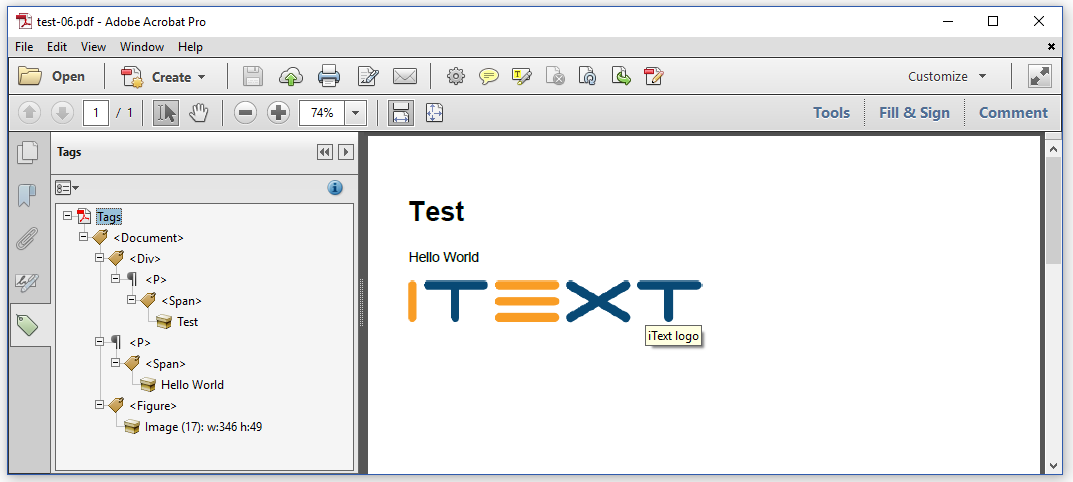Image resolution: width=1073 pixels, height=482 pixels.
Task: Click the document vertical scrollbar thumb
Action: [1053, 210]
